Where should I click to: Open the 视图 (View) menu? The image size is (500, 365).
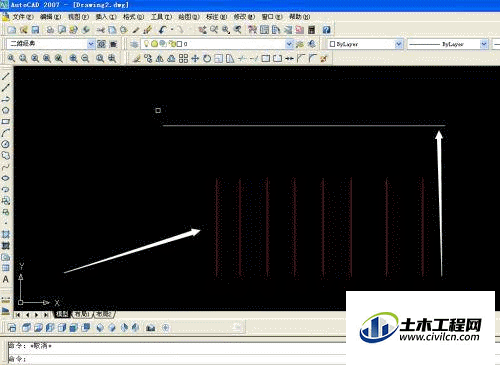click(79, 17)
